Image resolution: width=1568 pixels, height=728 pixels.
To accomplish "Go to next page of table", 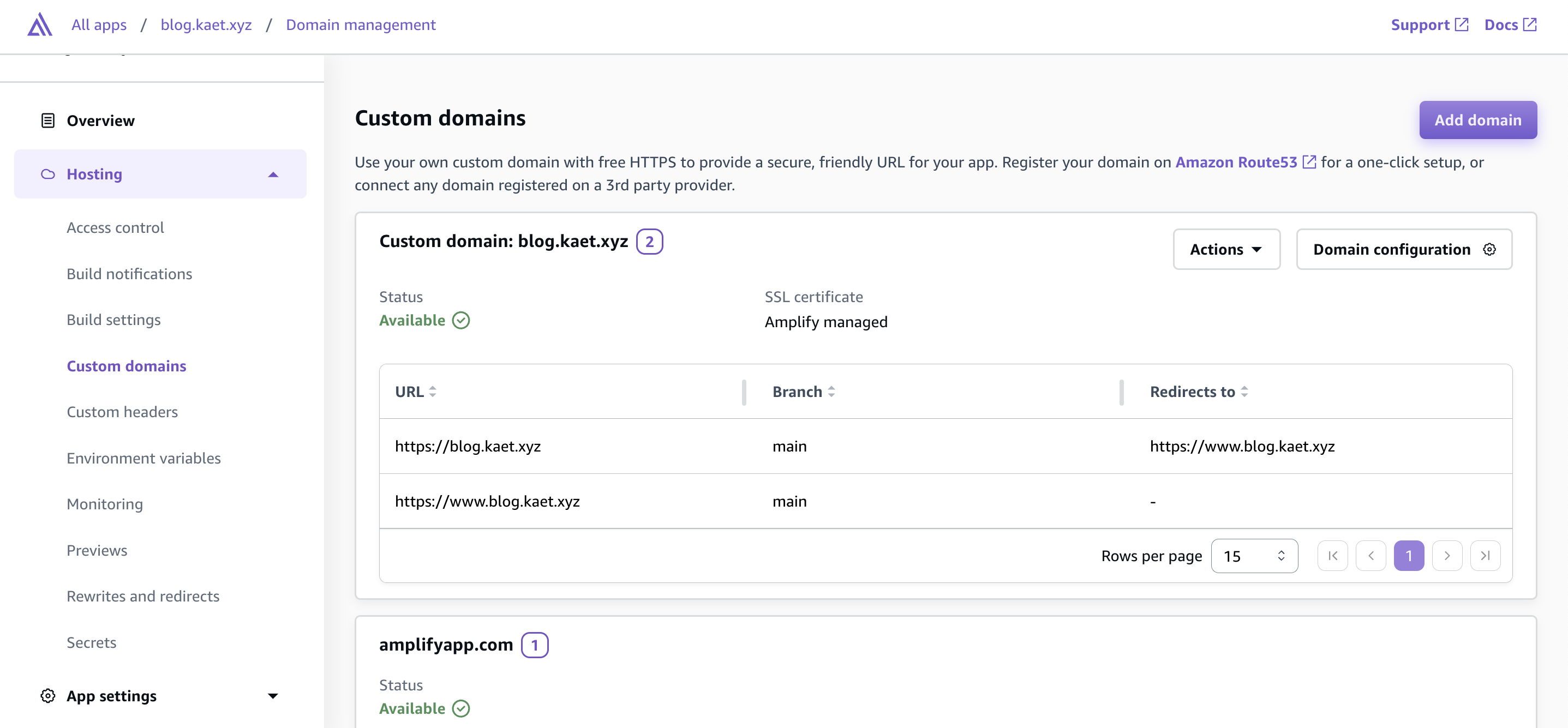I will pyautogui.click(x=1447, y=556).
